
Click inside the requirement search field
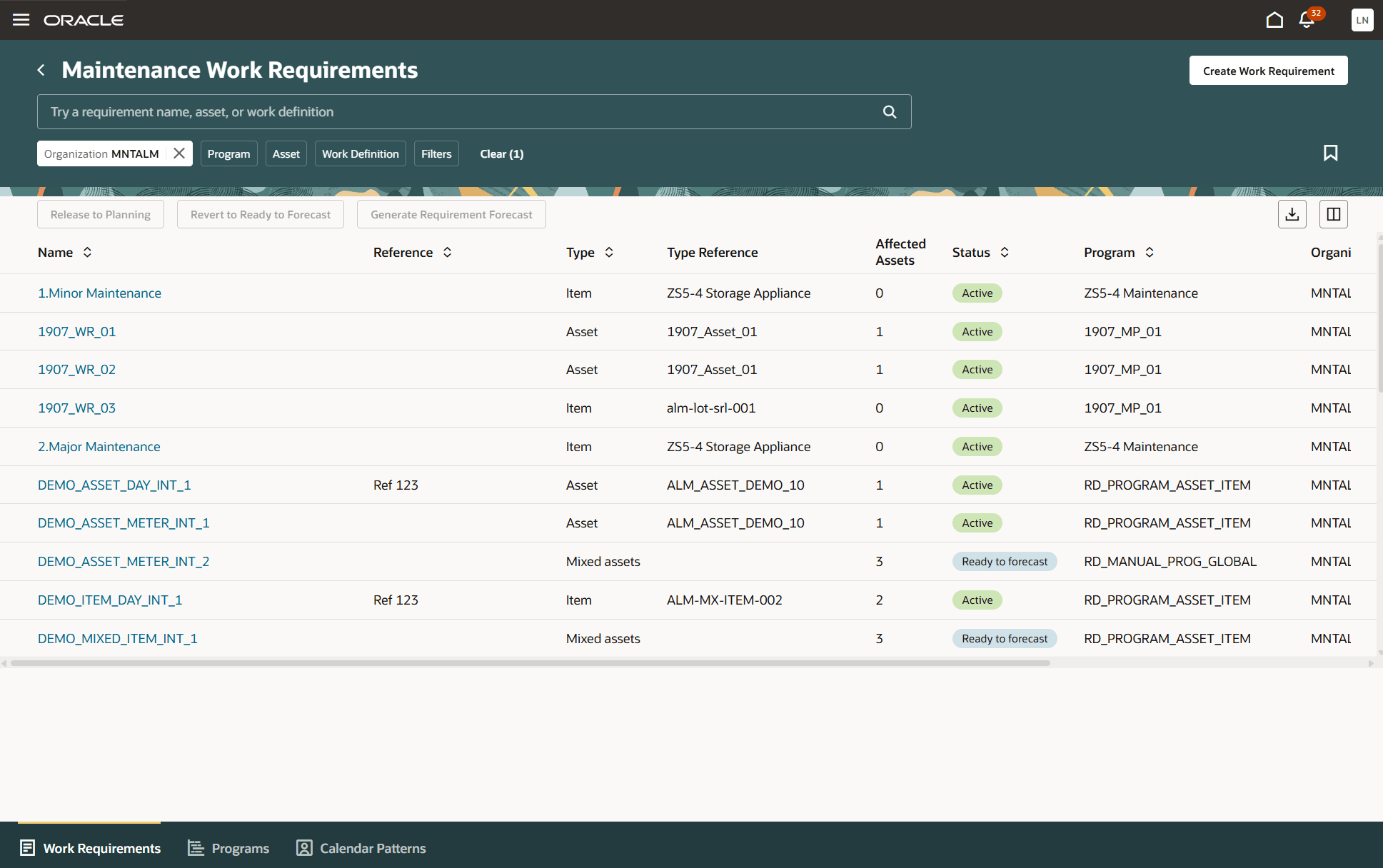pyautogui.click(x=428, y=111)
